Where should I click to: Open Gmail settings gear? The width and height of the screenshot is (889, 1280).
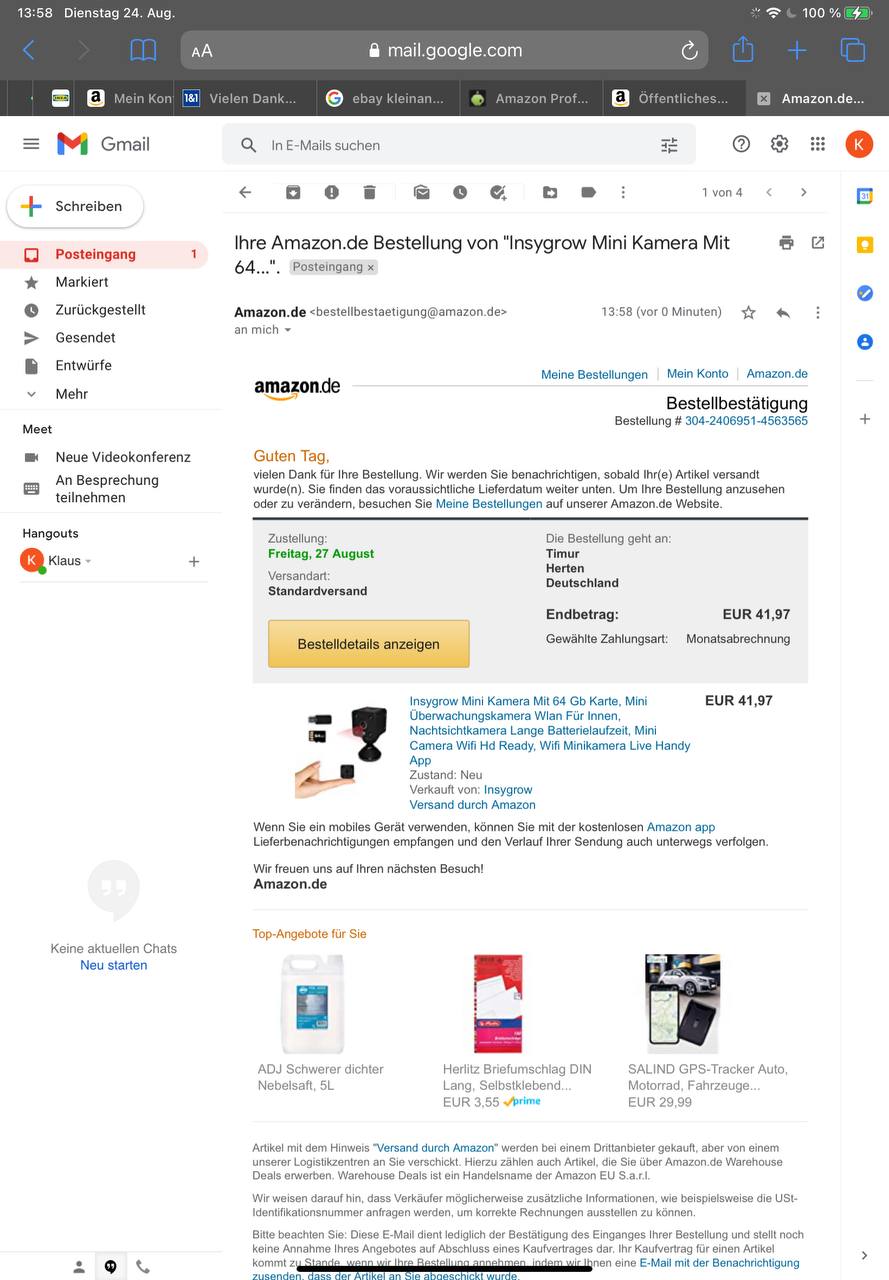[779, 144]
